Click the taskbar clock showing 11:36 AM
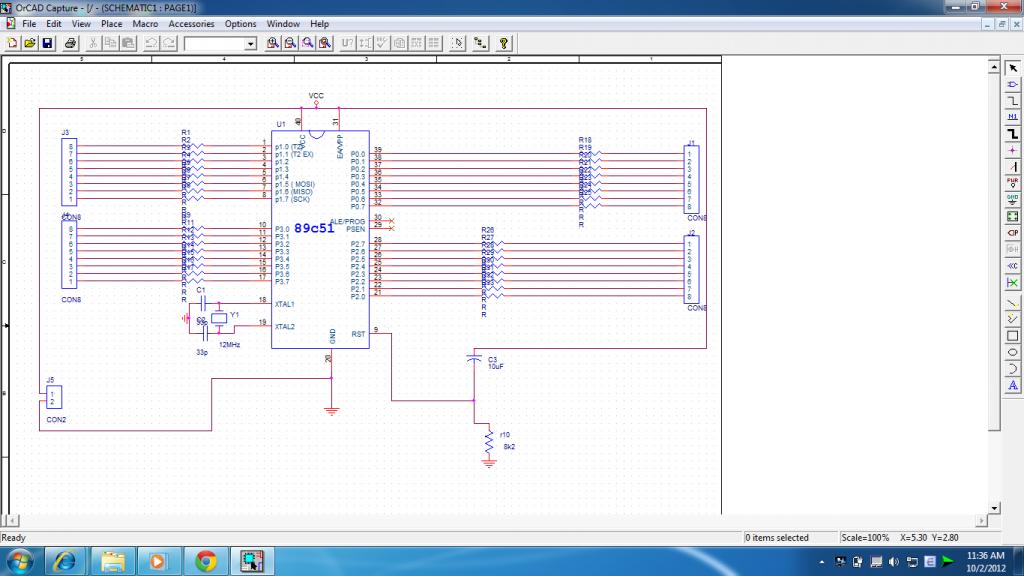This screenshot has width=1024, height=576. [x=986, y=560]
